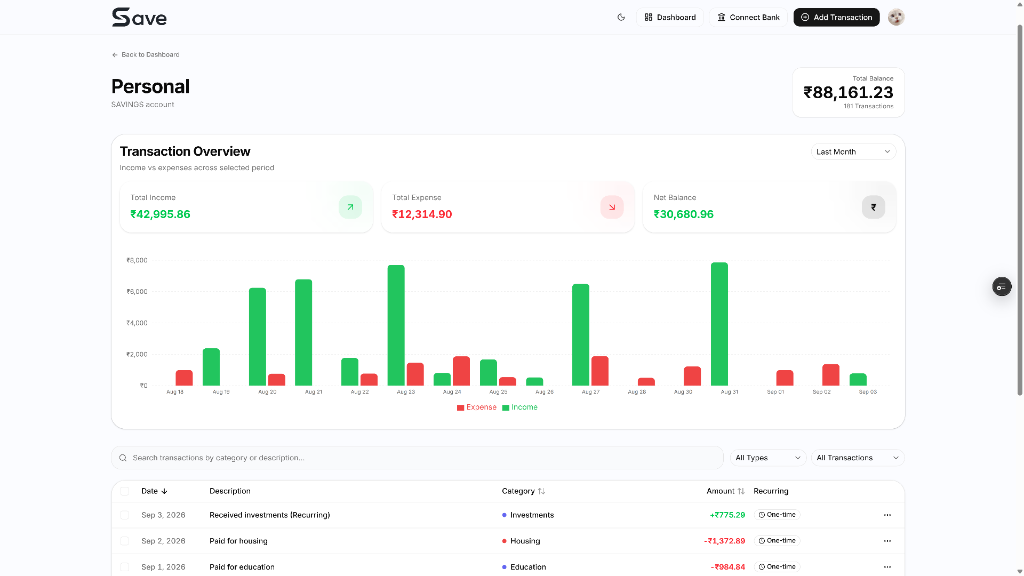Image resolution: width=1024 pixels, height=576 pixels.
Task: Click Net Balance value ₹30,680.96
Action: [684, 214]
